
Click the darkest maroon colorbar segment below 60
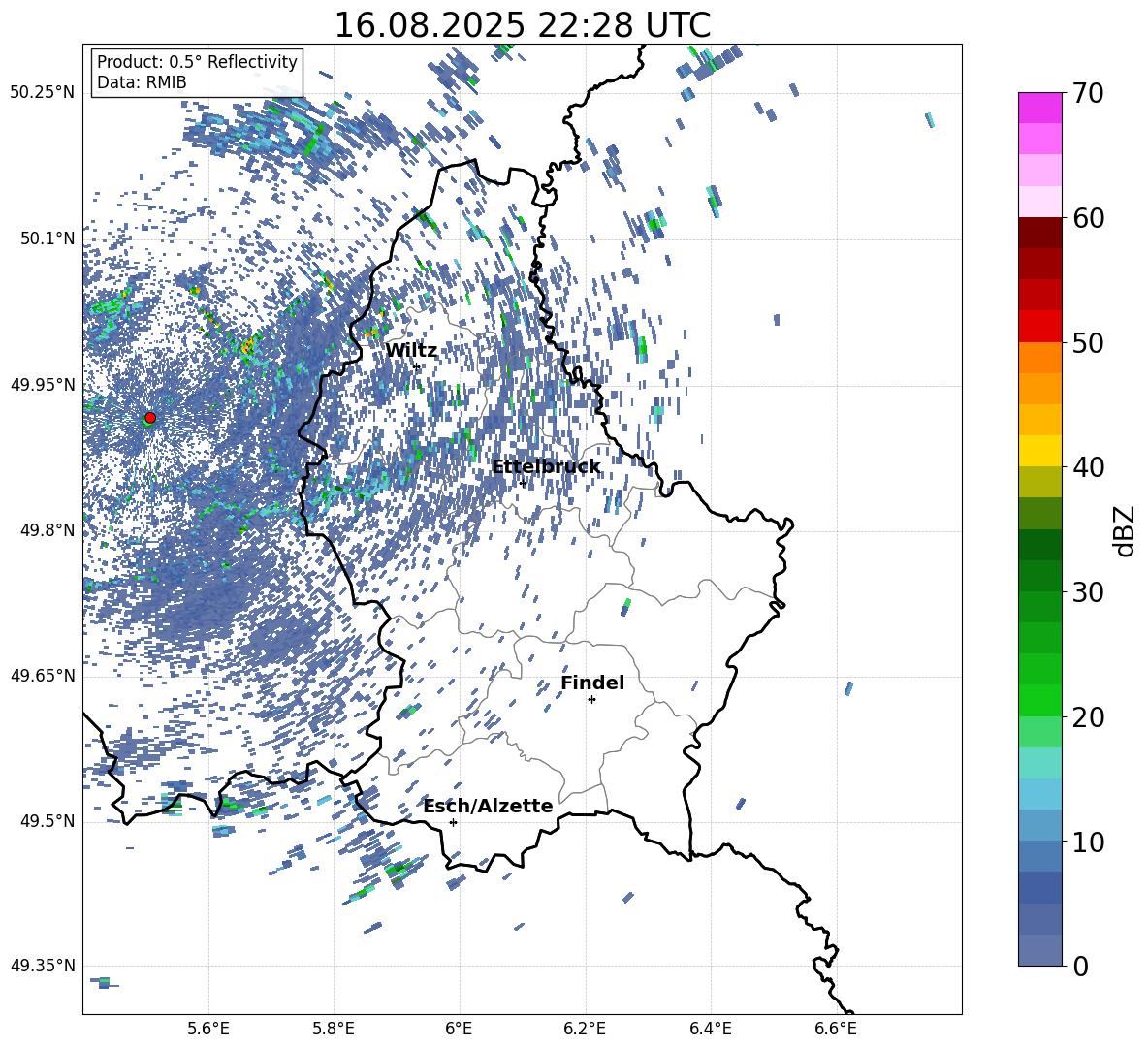click(x=1040, y=233)
